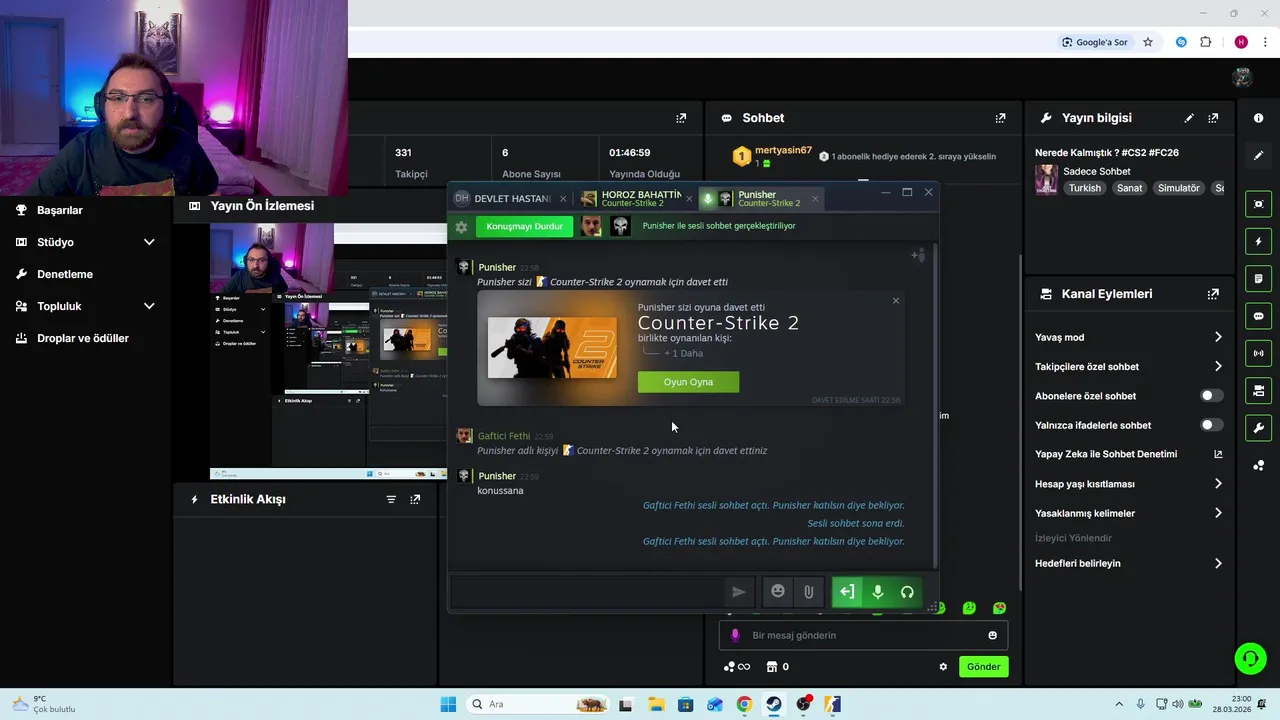This screenshot has height=720, width=1280.
Task: Toggle chat bubble icon in right toolbar
Action: (1258, 316)
